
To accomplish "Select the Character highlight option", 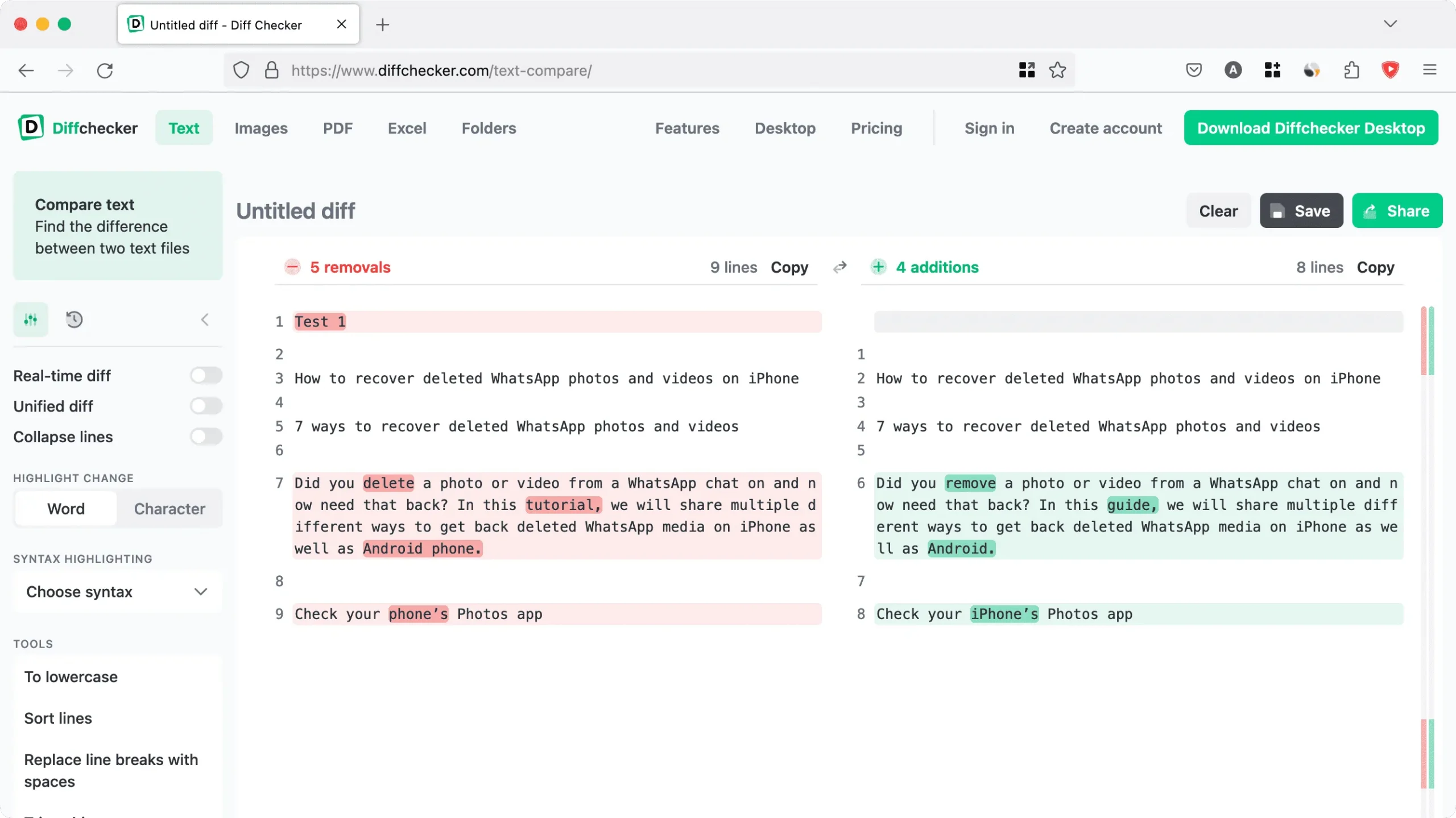I will pyautogui.click(x=170, y=508).
